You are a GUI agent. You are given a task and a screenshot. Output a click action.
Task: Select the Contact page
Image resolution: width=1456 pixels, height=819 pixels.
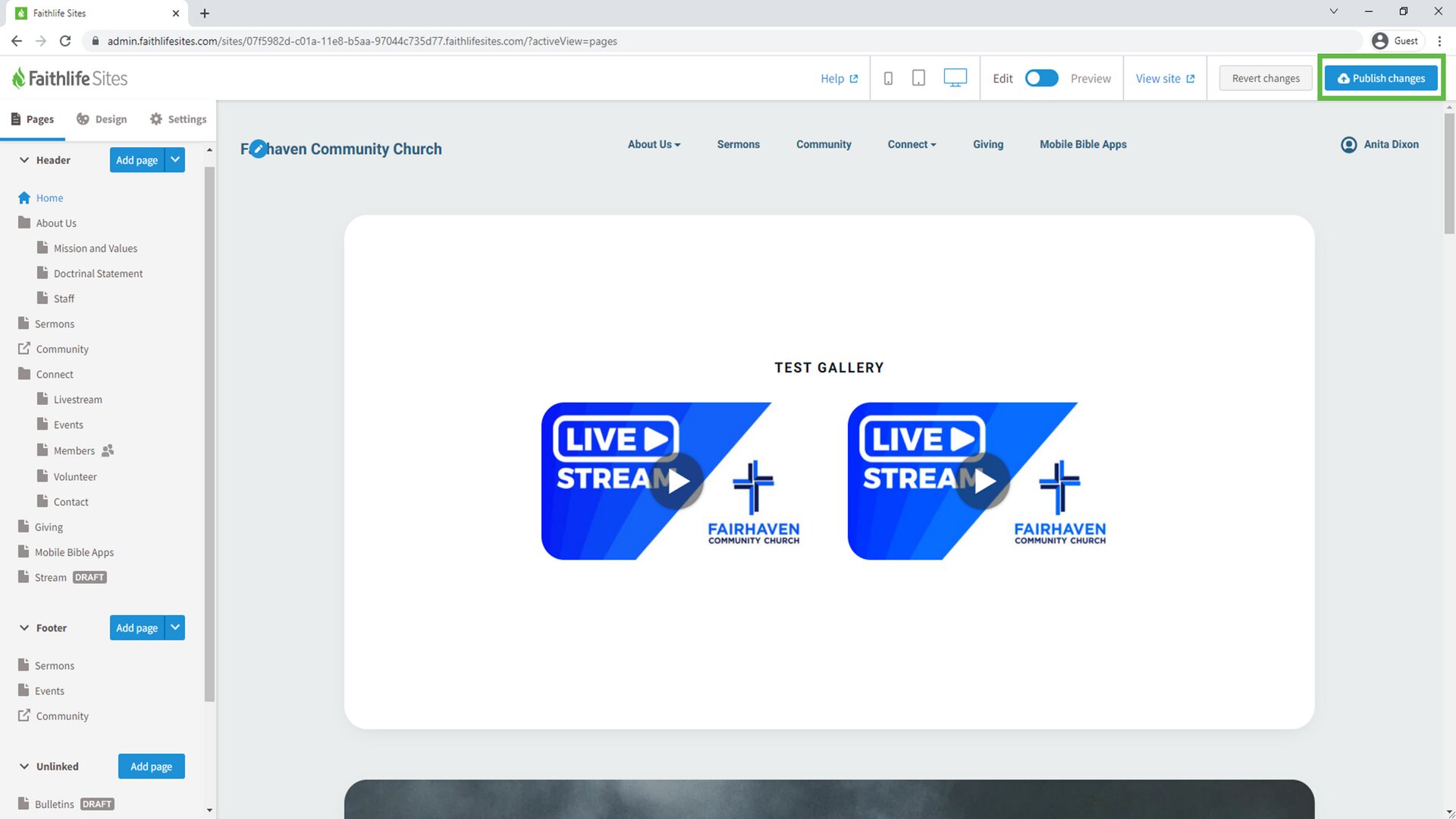[71, 501]
